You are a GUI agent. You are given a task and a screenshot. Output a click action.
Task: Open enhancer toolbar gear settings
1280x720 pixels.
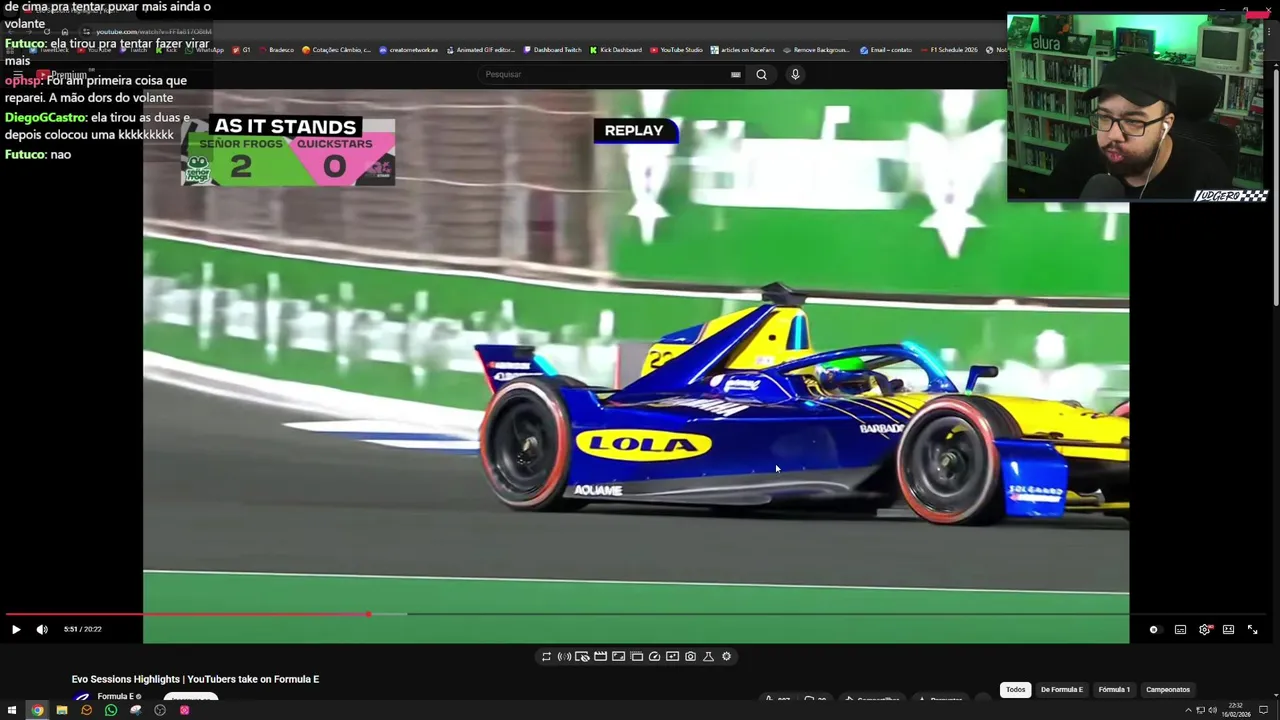click(x=726, y=656)
